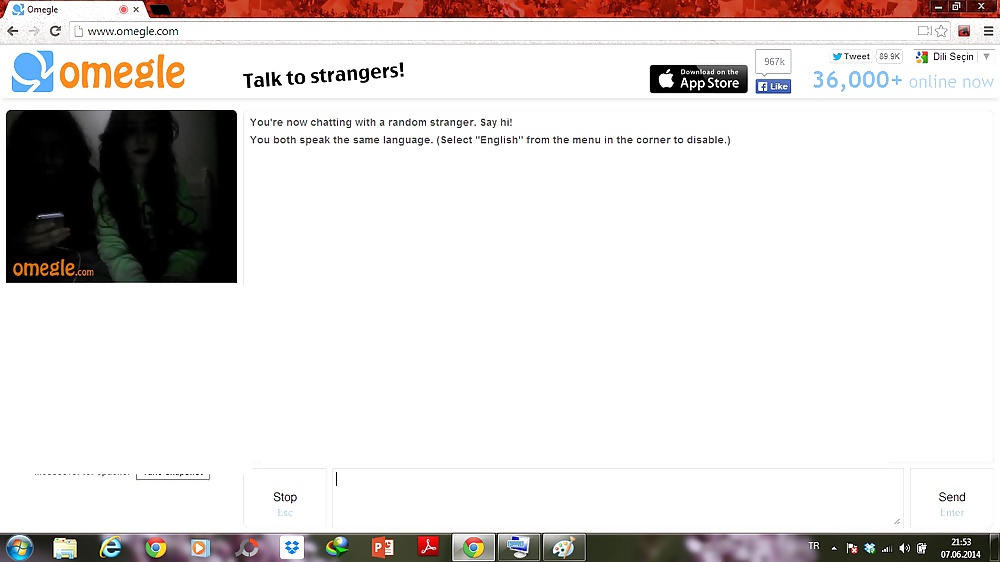Open the red extension icon in toolbar
Viewport: 1000px width, 562px height.
click(964, 31)
